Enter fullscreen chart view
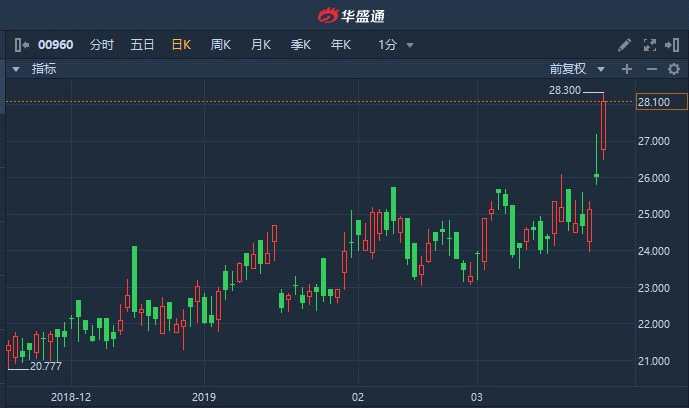The height and width of the screenshot is (408, 689). tap(649, 45)
